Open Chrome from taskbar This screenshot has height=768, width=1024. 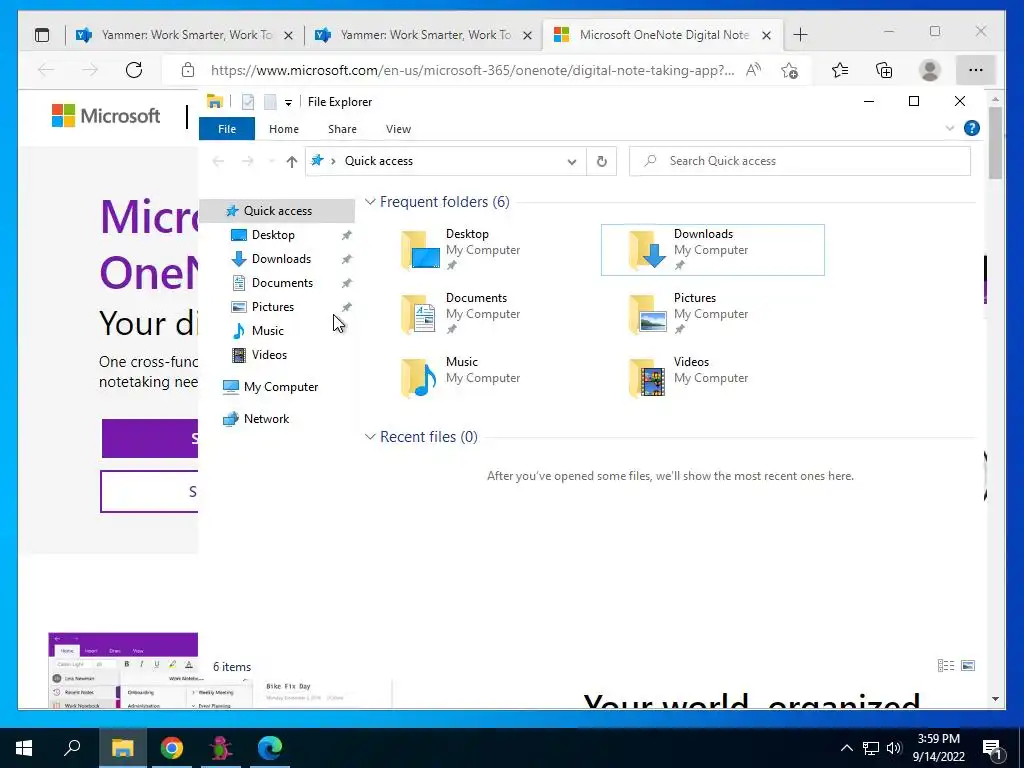pyautogui.click(x=172, y=748)
